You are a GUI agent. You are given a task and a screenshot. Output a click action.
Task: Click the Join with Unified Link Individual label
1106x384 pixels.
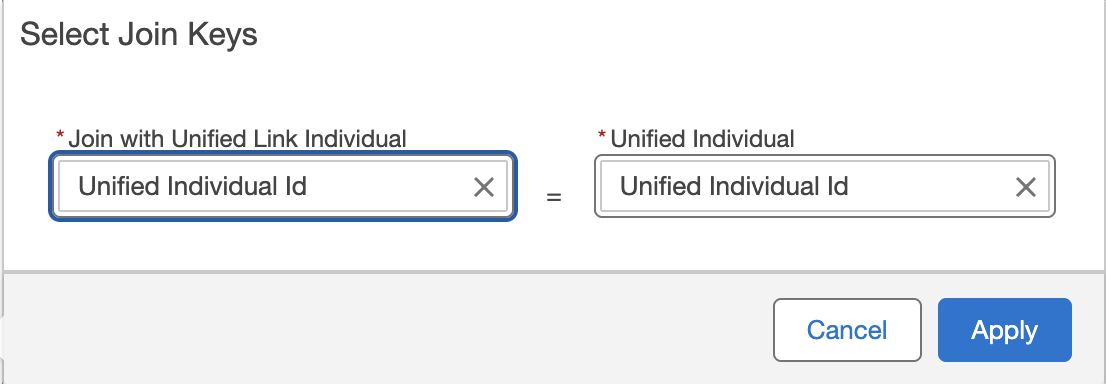237,138
